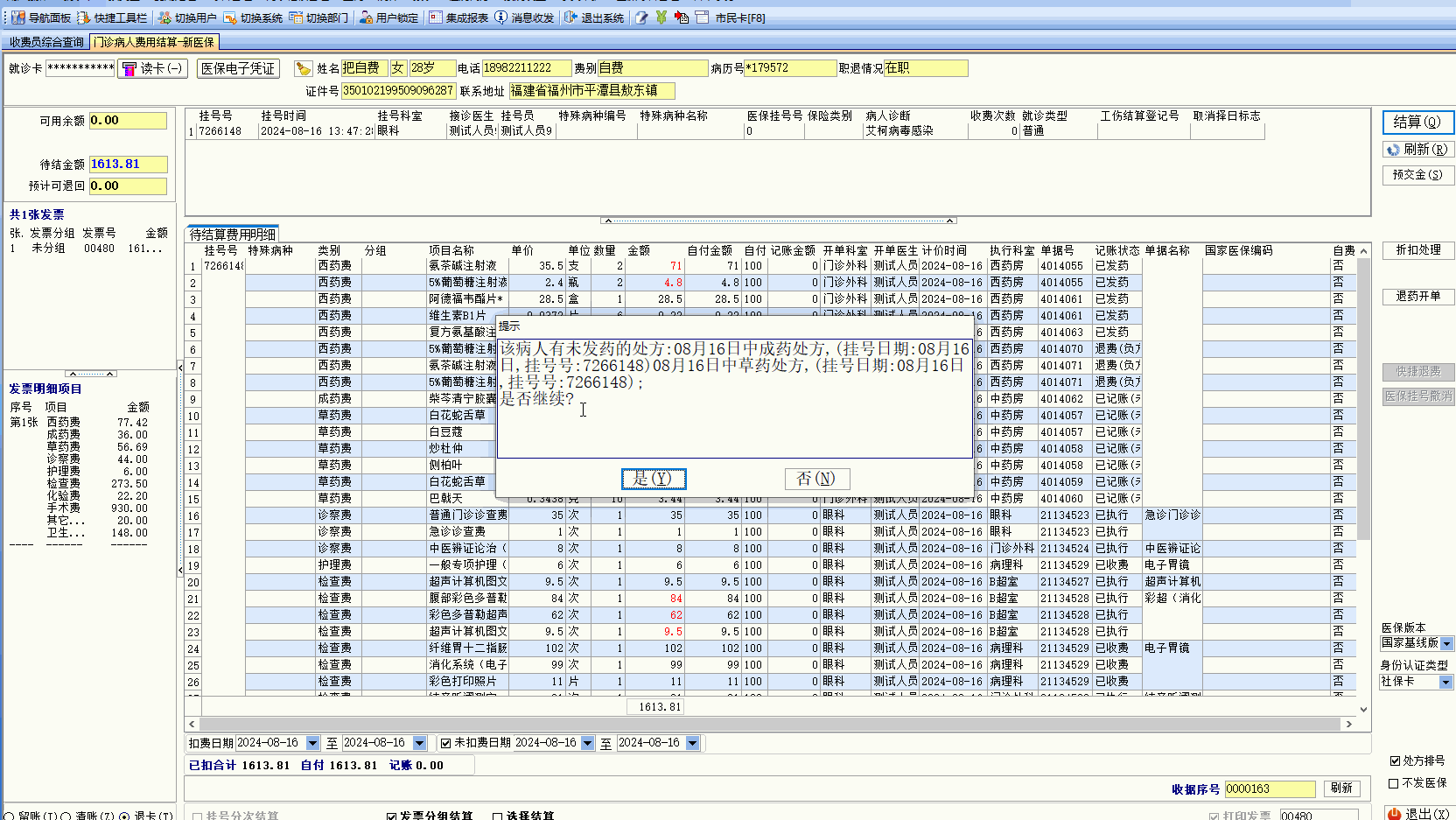The image size is (1456, 820).
Task: Toggle the 发票分组结算 checkbox
Action: click(x=391, y=816)
